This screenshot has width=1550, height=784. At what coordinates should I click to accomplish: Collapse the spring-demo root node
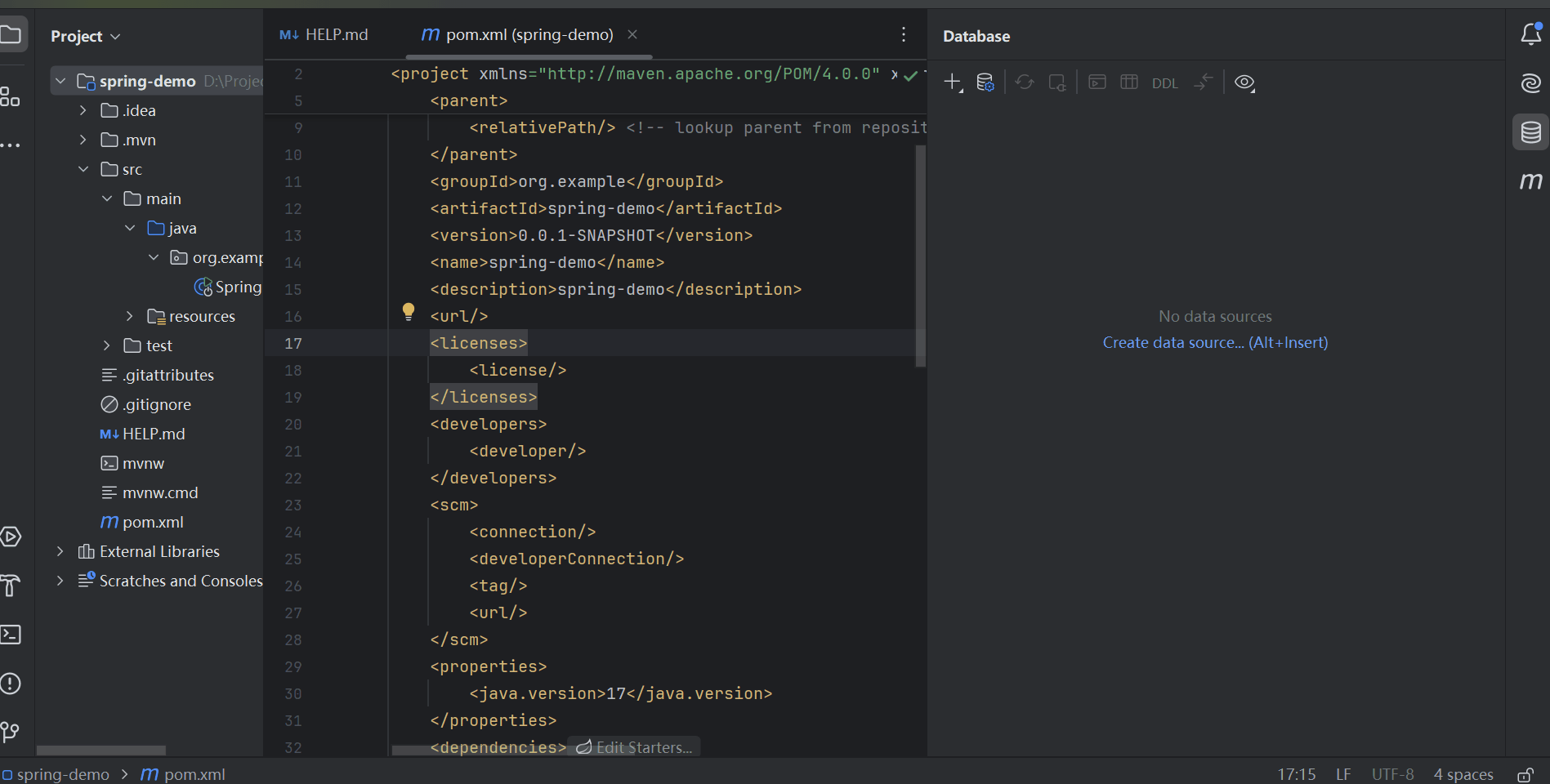(x=60, y=81)
